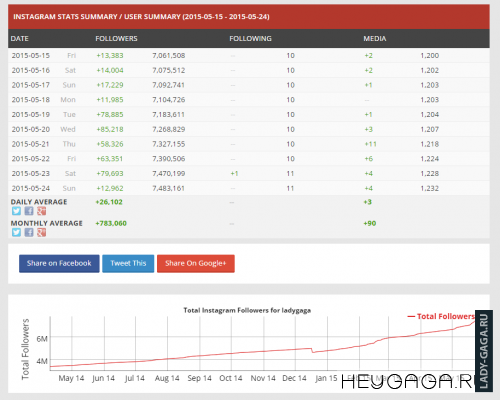Click May 14 label on chart axis
The width and height of the screenshot is (500, 400).
[71, 378]
